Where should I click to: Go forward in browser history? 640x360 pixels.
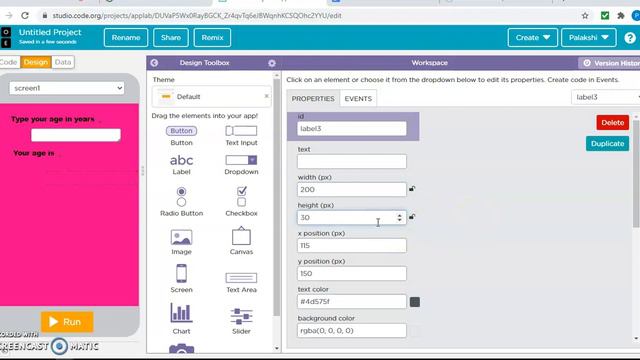(x=9, y=16)
